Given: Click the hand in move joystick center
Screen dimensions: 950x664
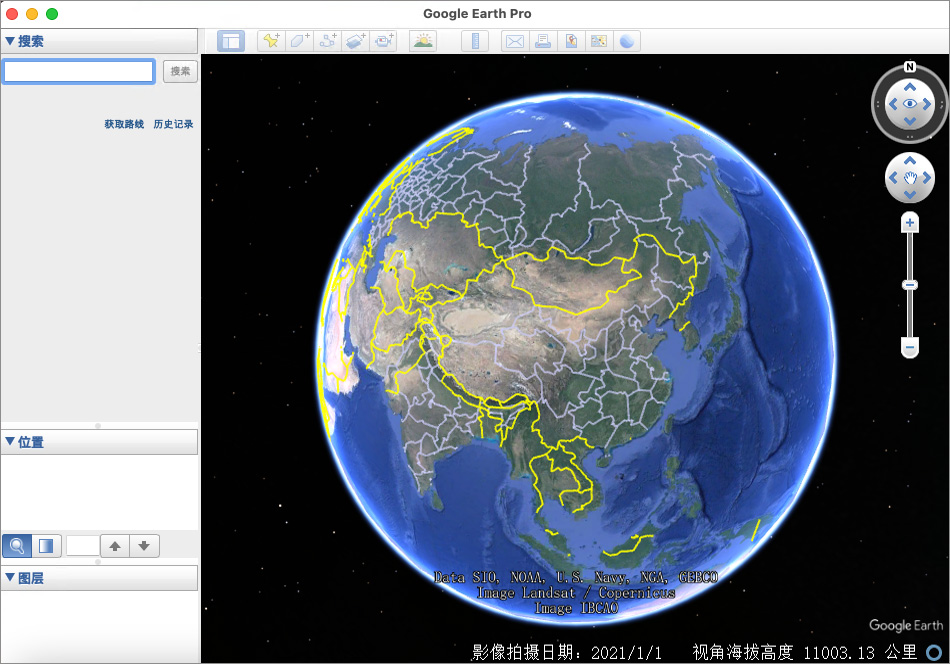Looking at the screenshot, I should coord(909,178).
